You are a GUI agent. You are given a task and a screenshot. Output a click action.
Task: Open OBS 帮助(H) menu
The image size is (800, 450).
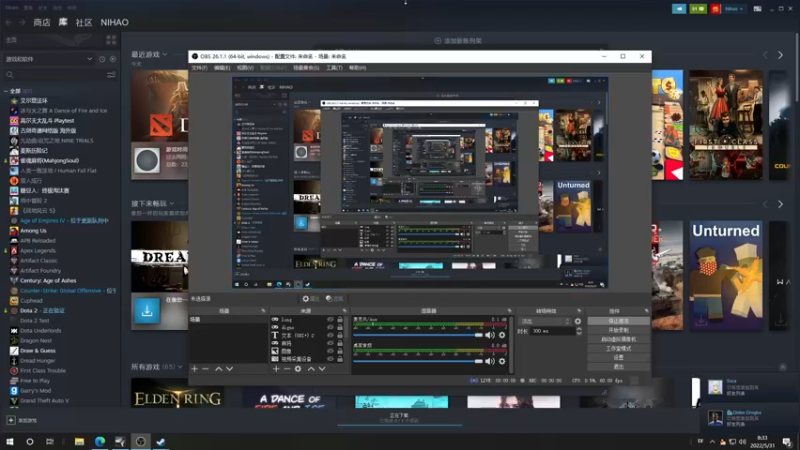[358, 68]
